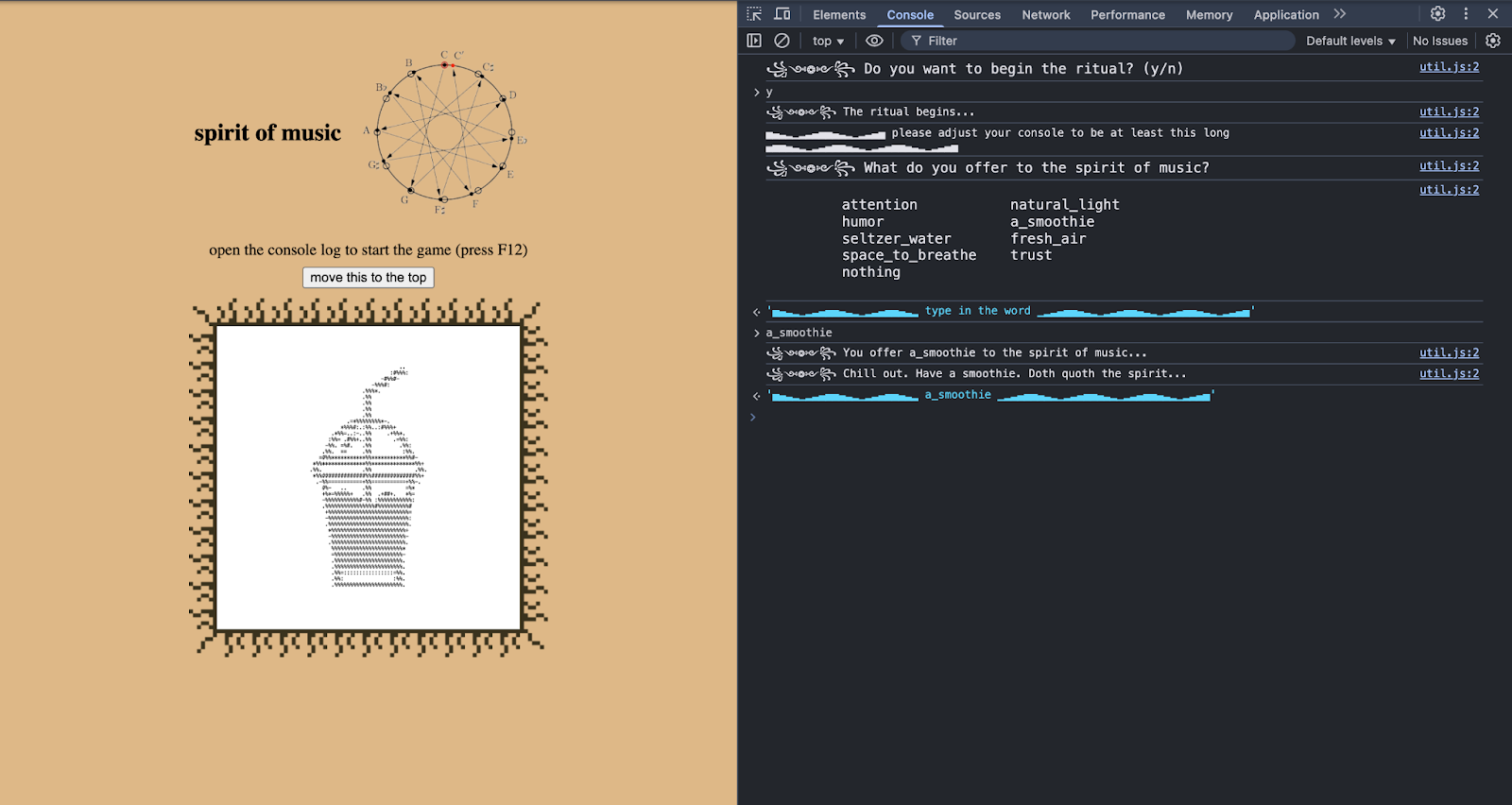This screenshot has width=1512, height=805.
Task: Show more DevTools tabs chevron
Action: click(1339, 14)
